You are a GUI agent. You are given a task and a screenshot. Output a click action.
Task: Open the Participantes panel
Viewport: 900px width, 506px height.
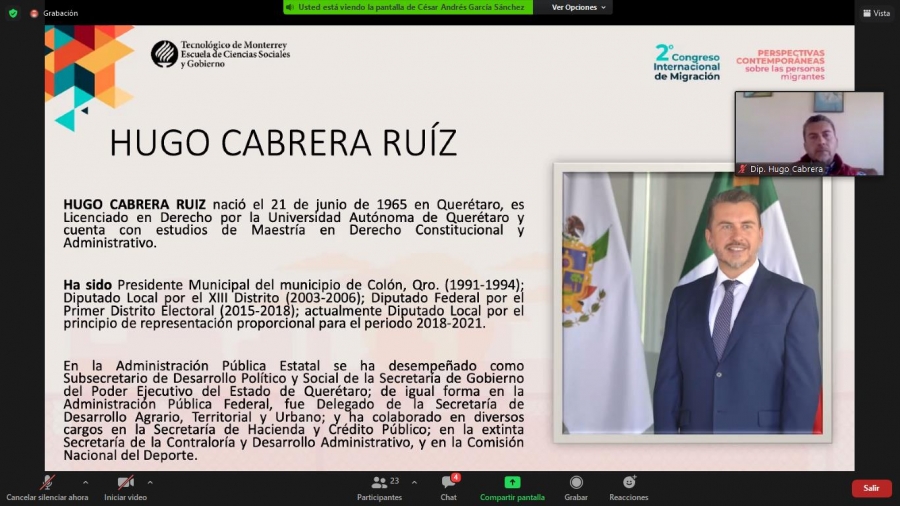(380, 483)
